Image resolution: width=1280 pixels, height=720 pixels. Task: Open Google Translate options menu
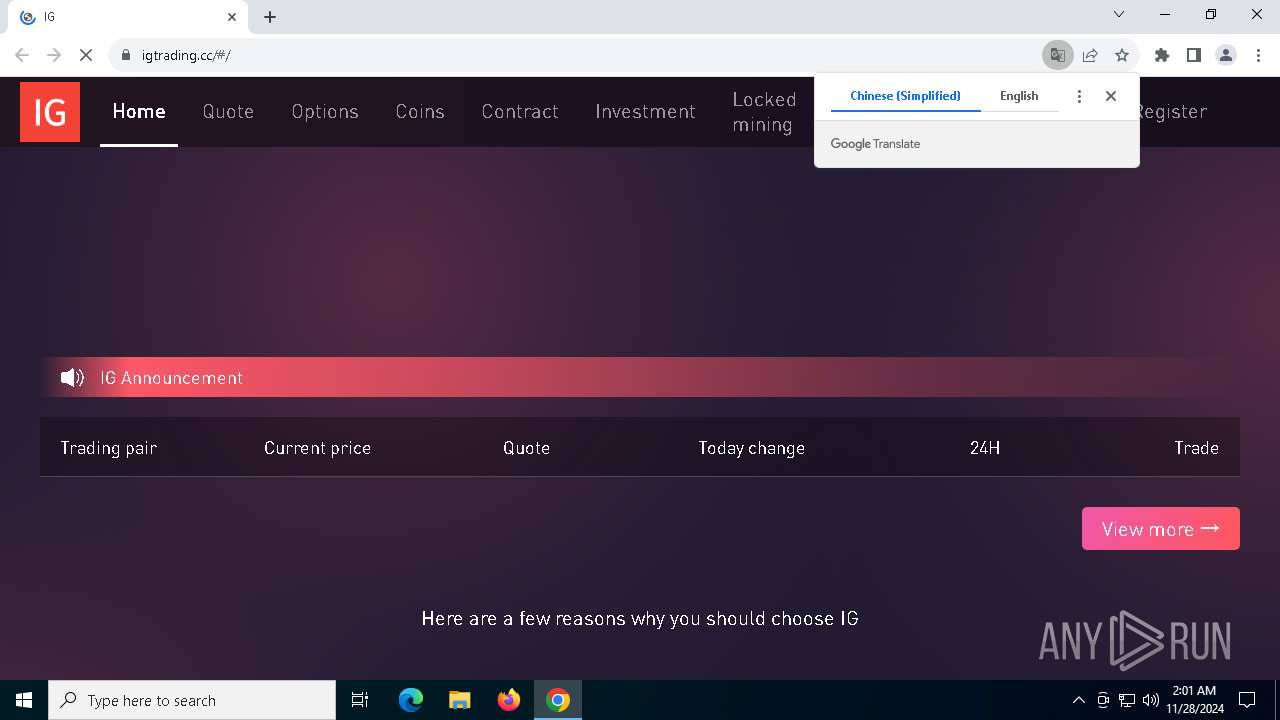(x=1079, y=96)
